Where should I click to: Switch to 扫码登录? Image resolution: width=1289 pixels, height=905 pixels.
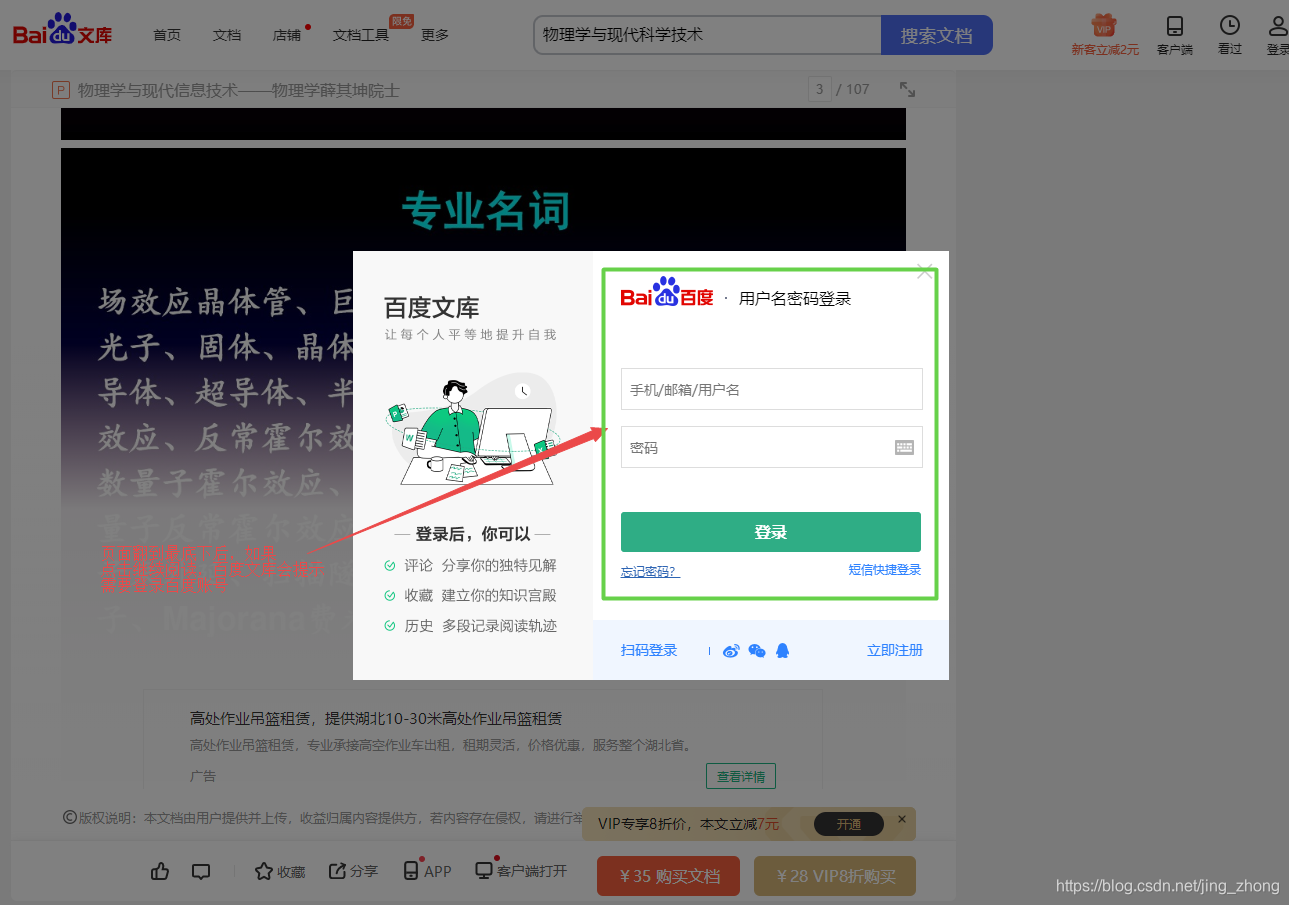click(649, 650)
